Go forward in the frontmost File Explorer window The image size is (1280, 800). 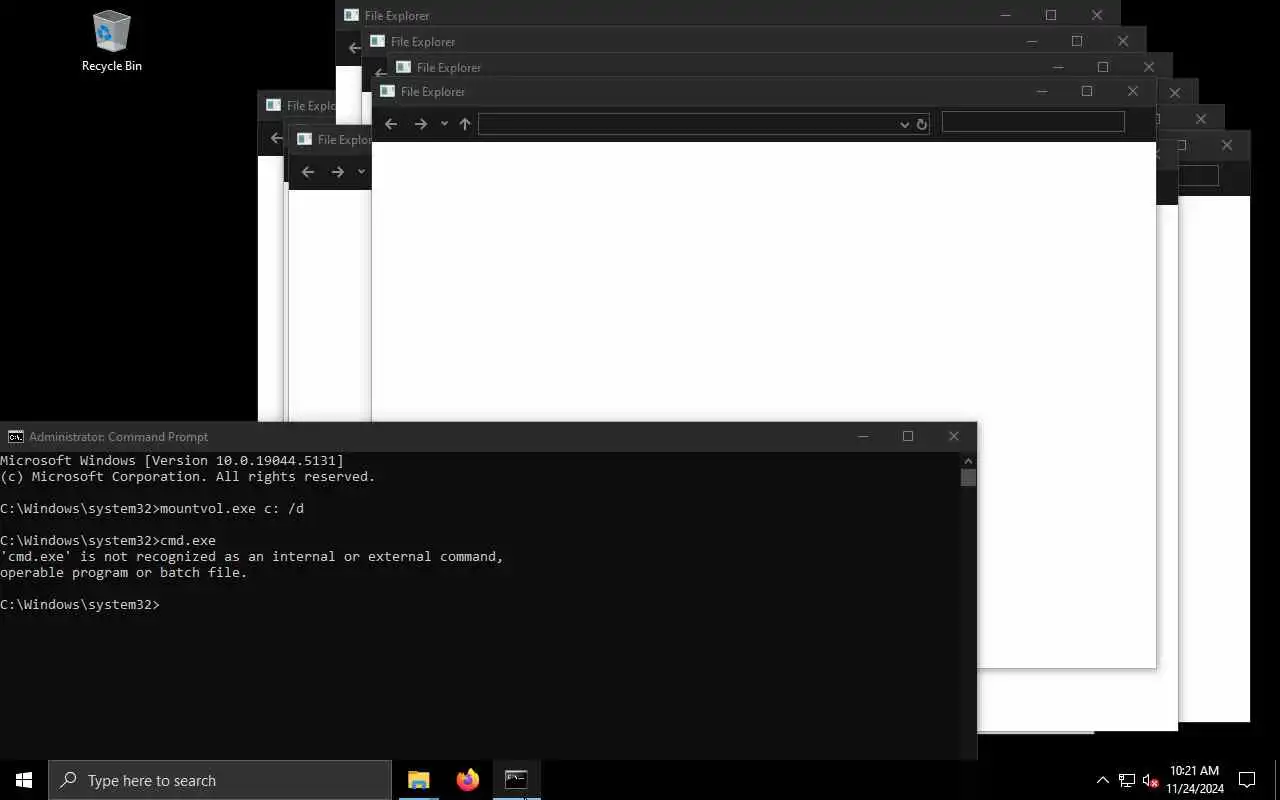click(x=421, y=124)
